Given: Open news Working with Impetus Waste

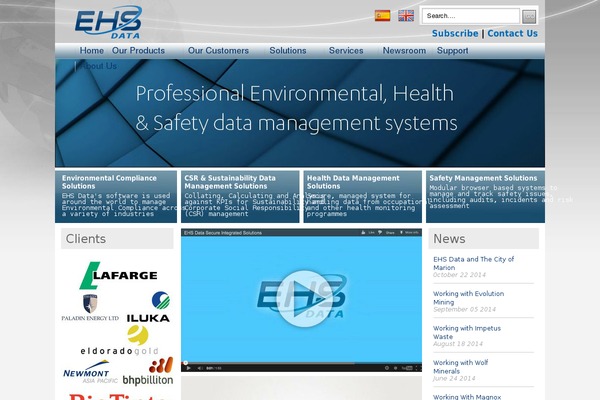Looking at the screenshot, I should point(467,332).
